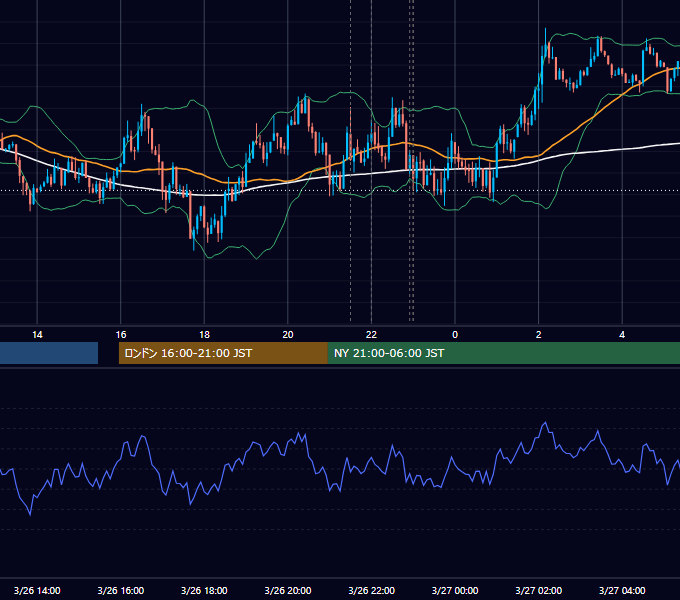Click the ロンドン 16:00-21:00 JST session bar
680x600 pixels.
pyautogui.click(x=223, y=353)
